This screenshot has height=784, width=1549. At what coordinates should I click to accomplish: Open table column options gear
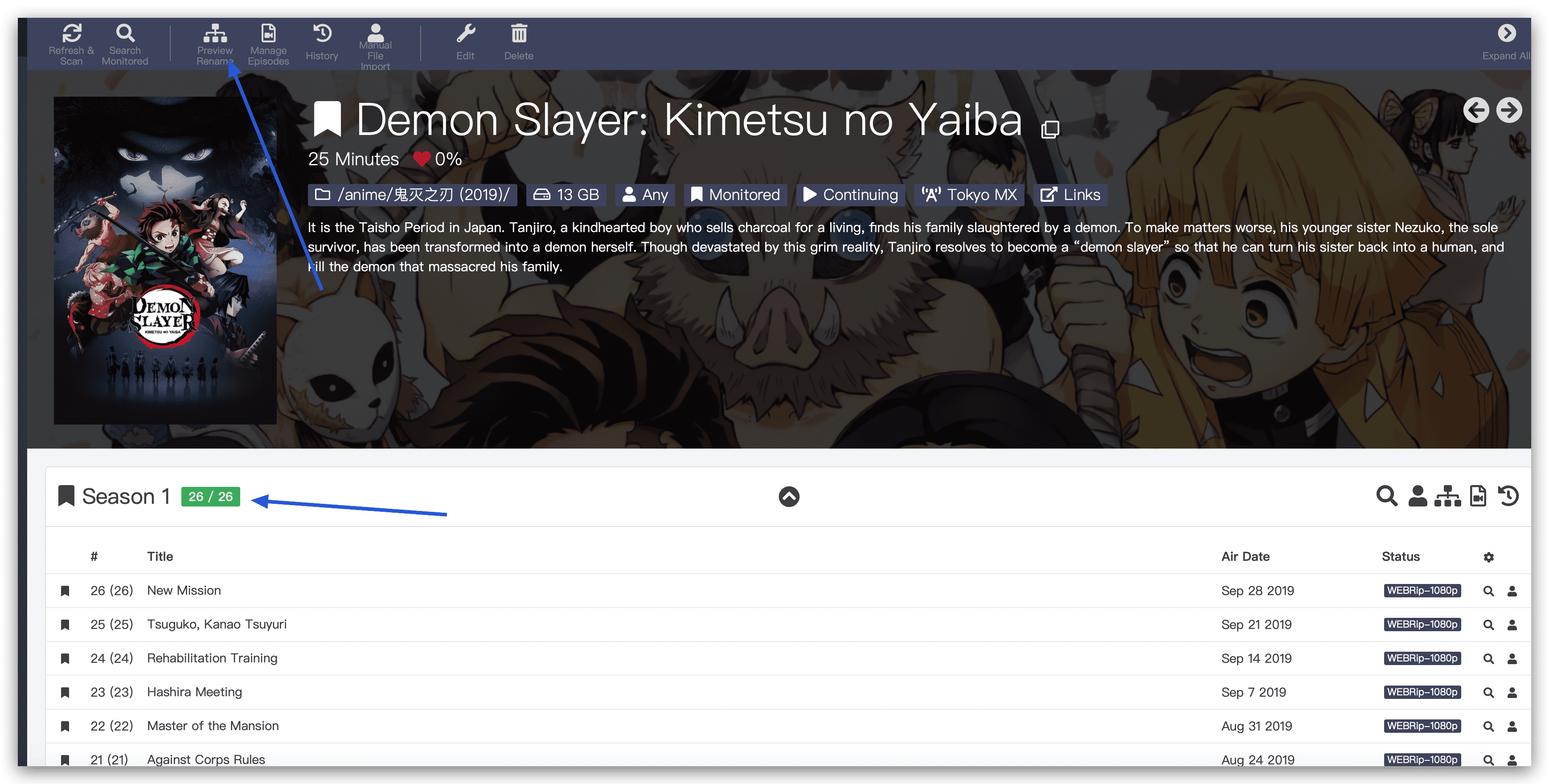coord(1488,557)
